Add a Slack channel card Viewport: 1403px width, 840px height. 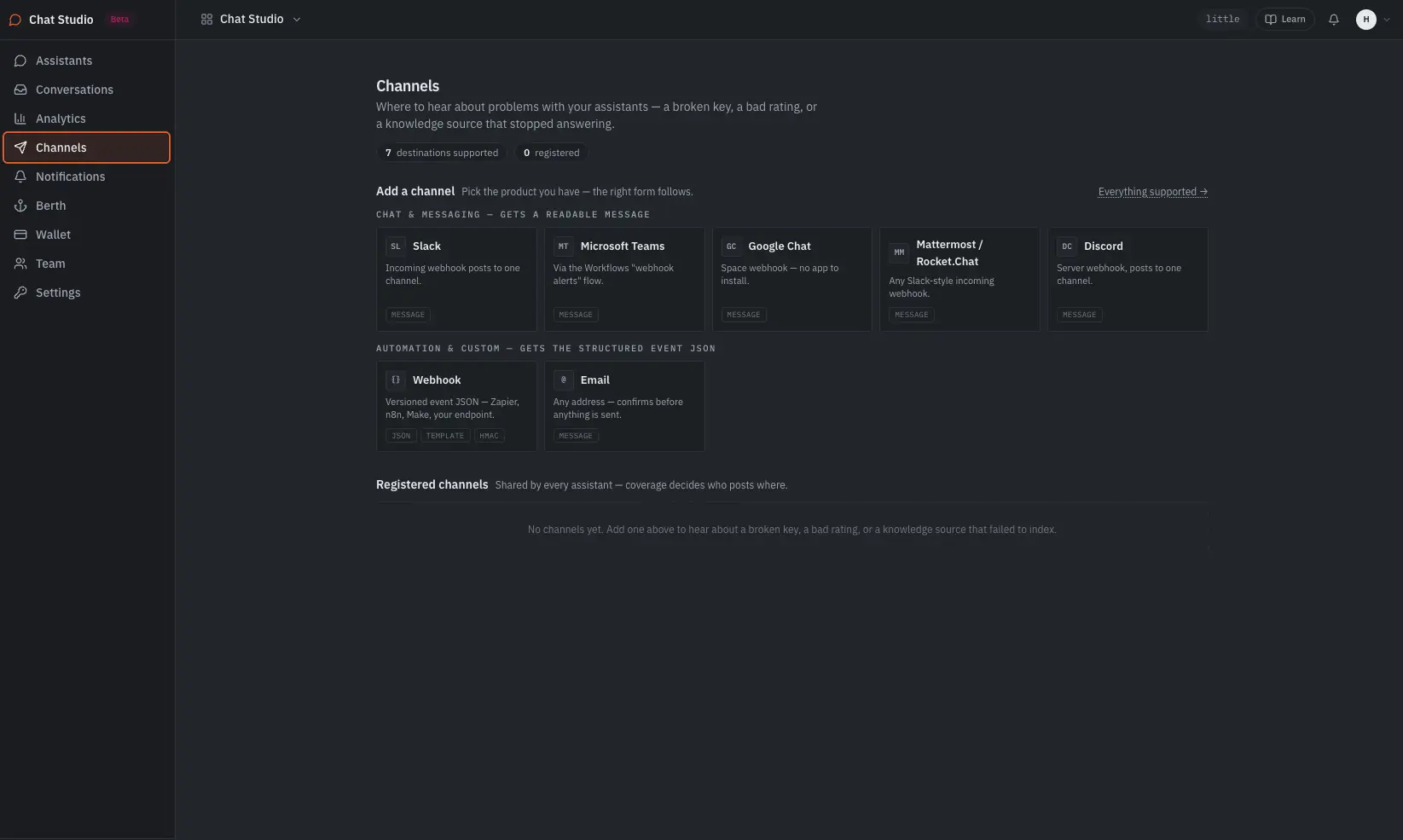click(456, 279)
